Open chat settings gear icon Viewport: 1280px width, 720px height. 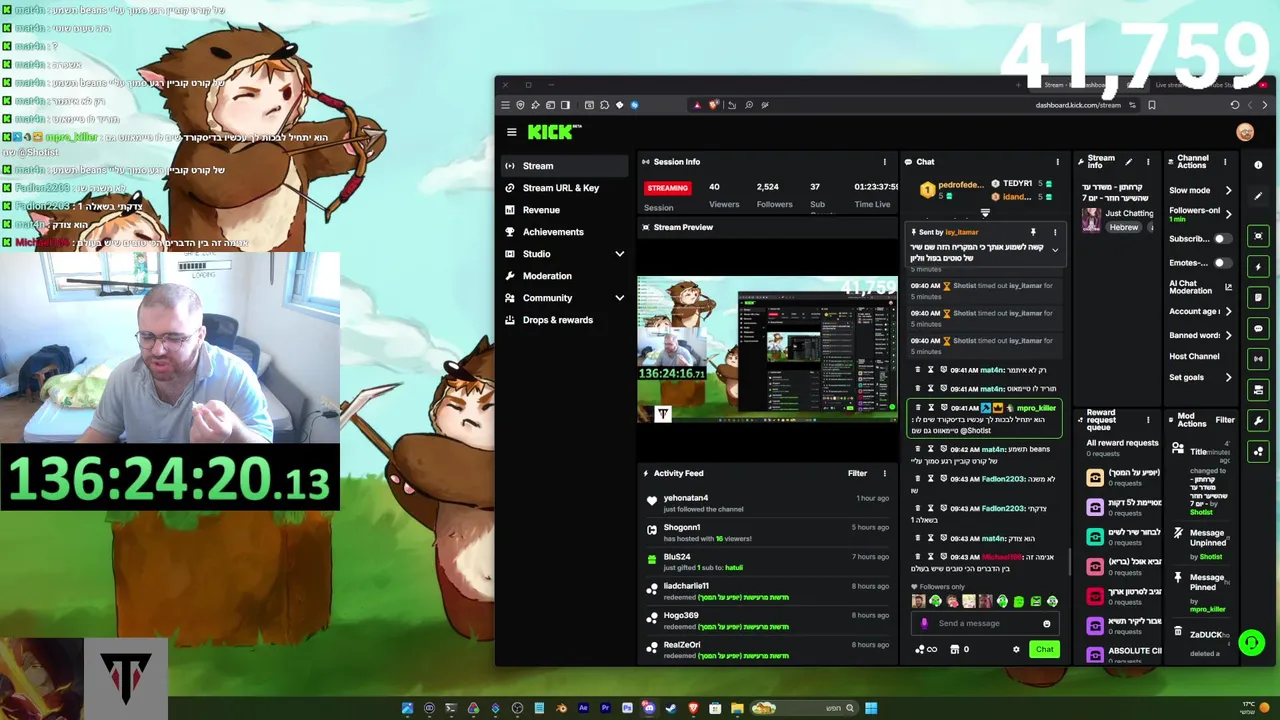pos(1016,649)
